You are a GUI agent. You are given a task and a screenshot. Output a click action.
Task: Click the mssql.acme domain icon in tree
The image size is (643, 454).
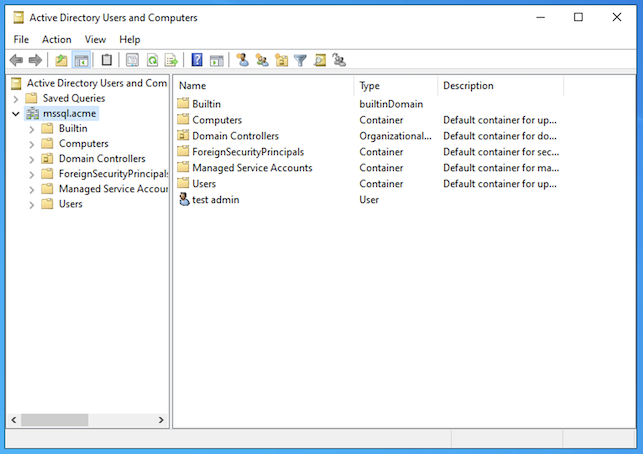pyautogui.click(x=32, y=113)
